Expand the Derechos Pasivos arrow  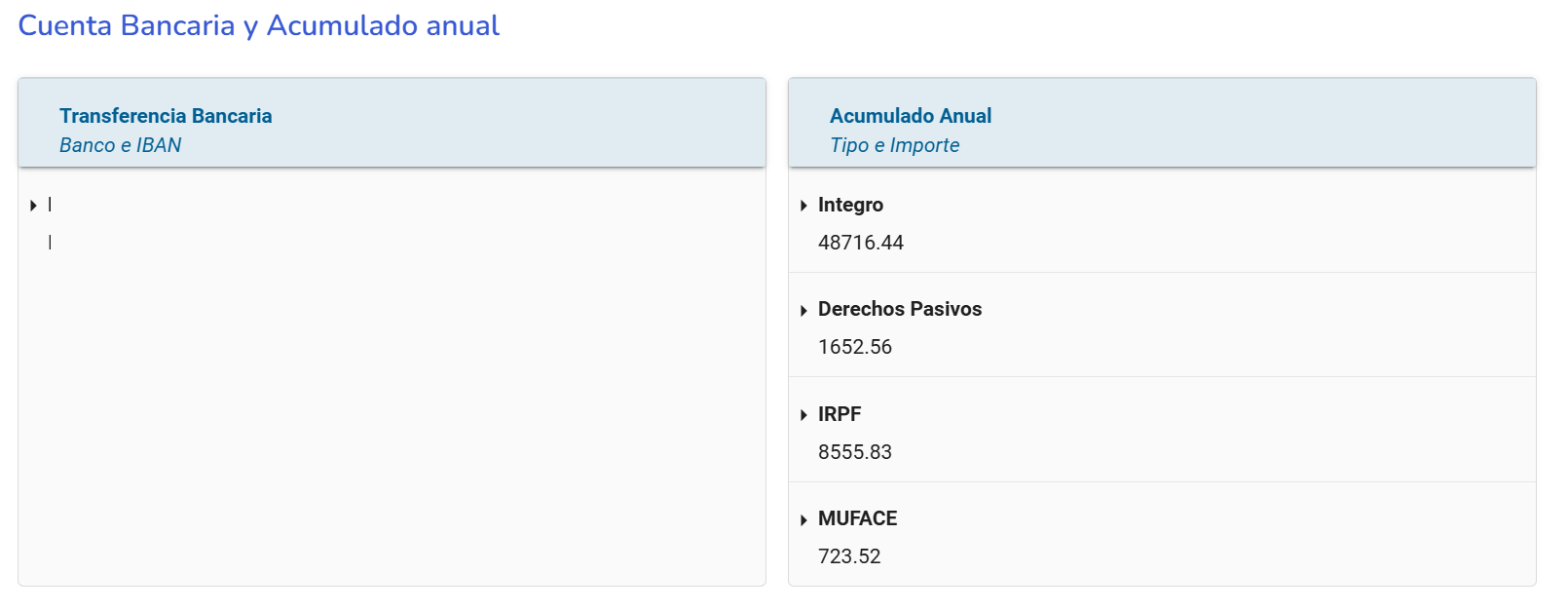(803, 311)
